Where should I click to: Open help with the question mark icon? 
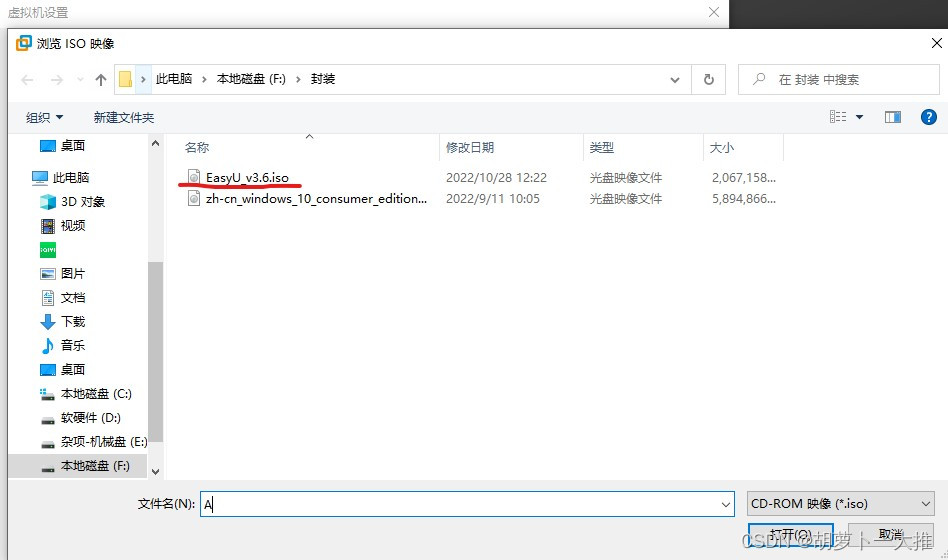[929, 117]
